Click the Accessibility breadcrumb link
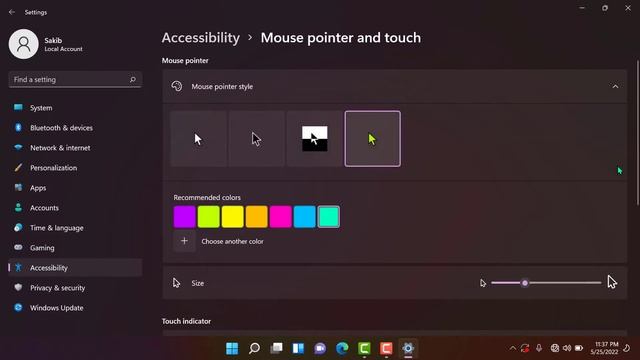 pos(201,38)
